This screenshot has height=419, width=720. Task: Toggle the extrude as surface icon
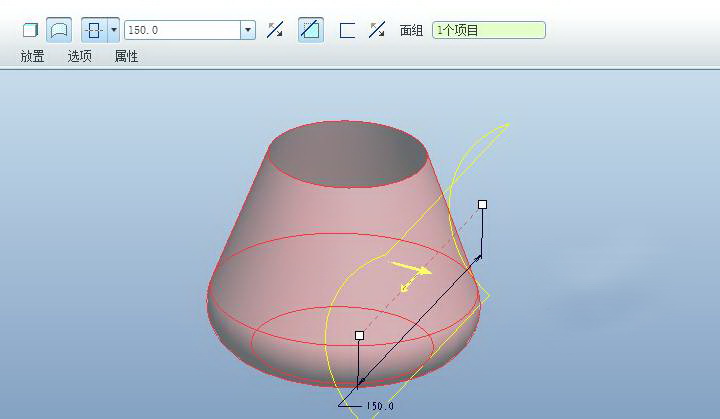[x=59, y=30]
